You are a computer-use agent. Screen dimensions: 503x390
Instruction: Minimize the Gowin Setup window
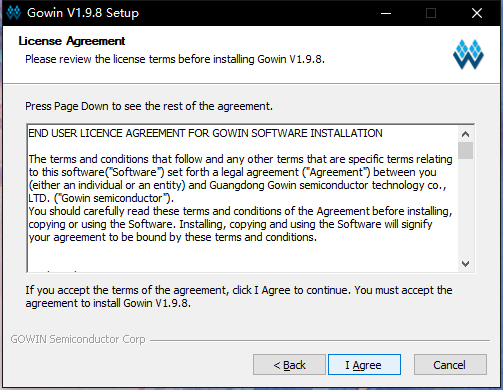coord(386,13)
